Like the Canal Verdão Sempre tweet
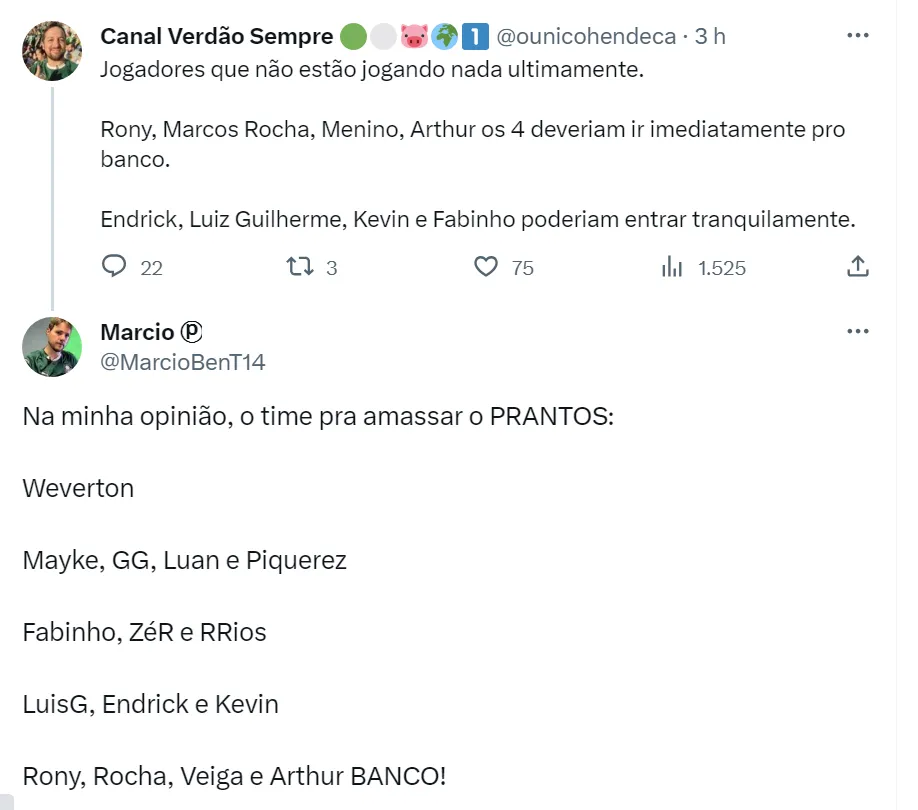 (486, 267)
